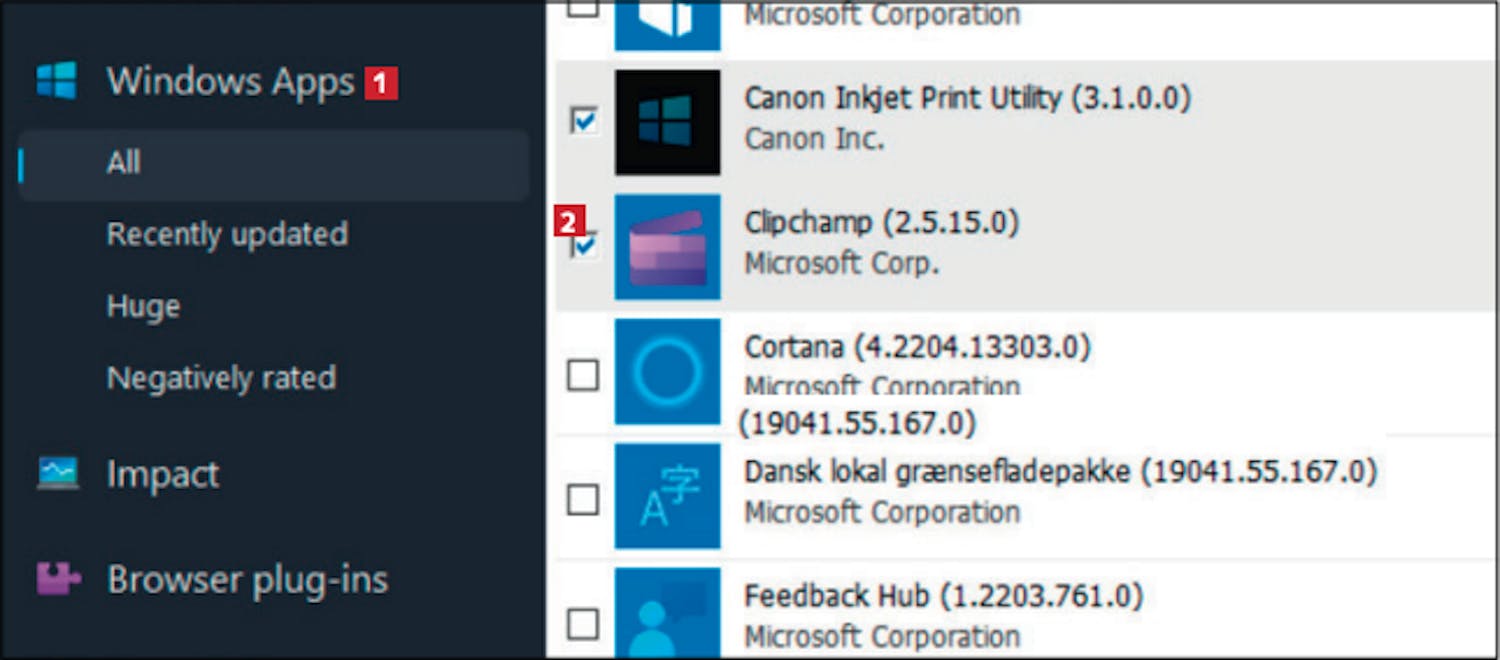Select the All filter
Viewport: 1500px width, 660px height.
(x=274, y=164)
